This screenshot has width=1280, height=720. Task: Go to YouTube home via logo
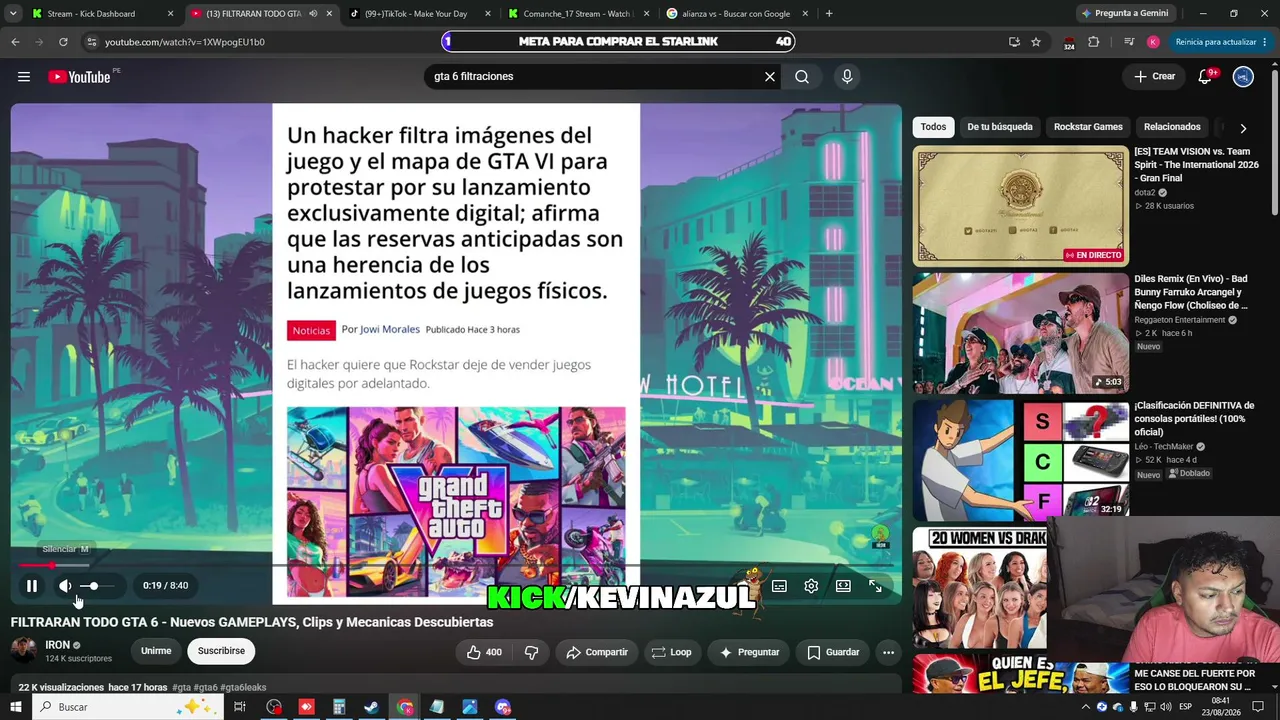click(x=79, y=77)
